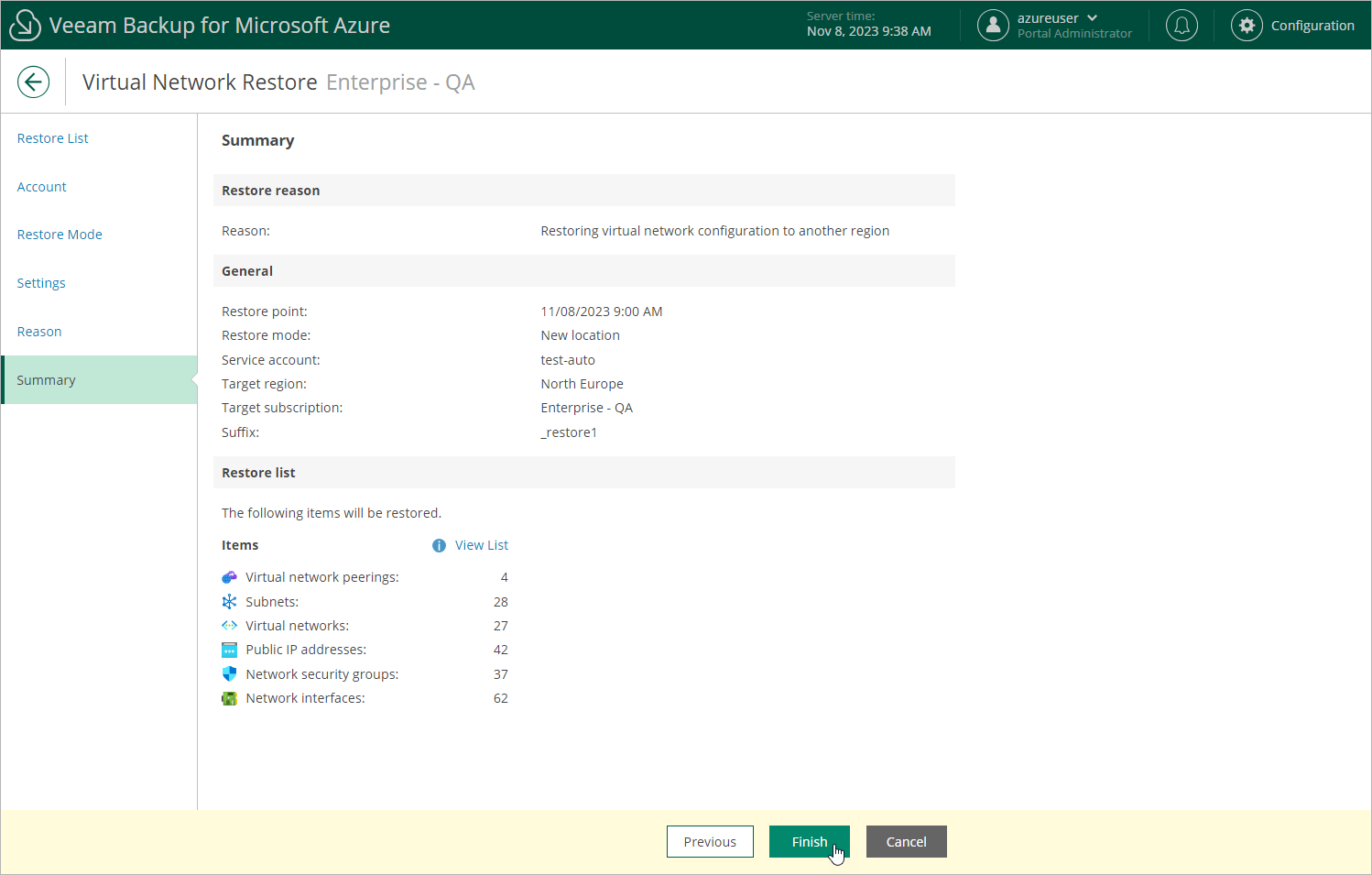
Task: Click the Virtual networks icon
Action: coord(229,626)
